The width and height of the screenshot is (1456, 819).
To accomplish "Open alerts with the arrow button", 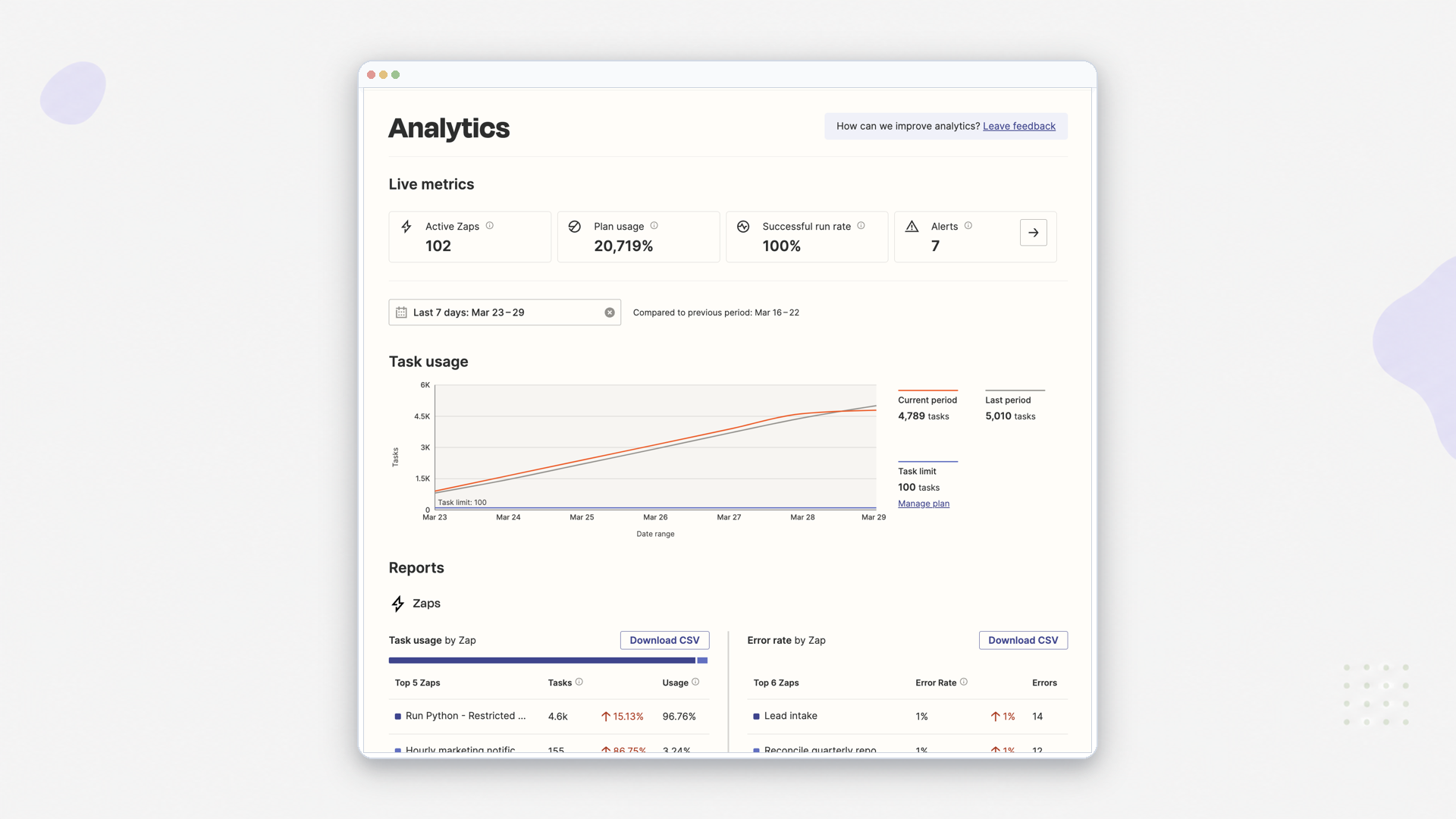I will coord(1034,233).
